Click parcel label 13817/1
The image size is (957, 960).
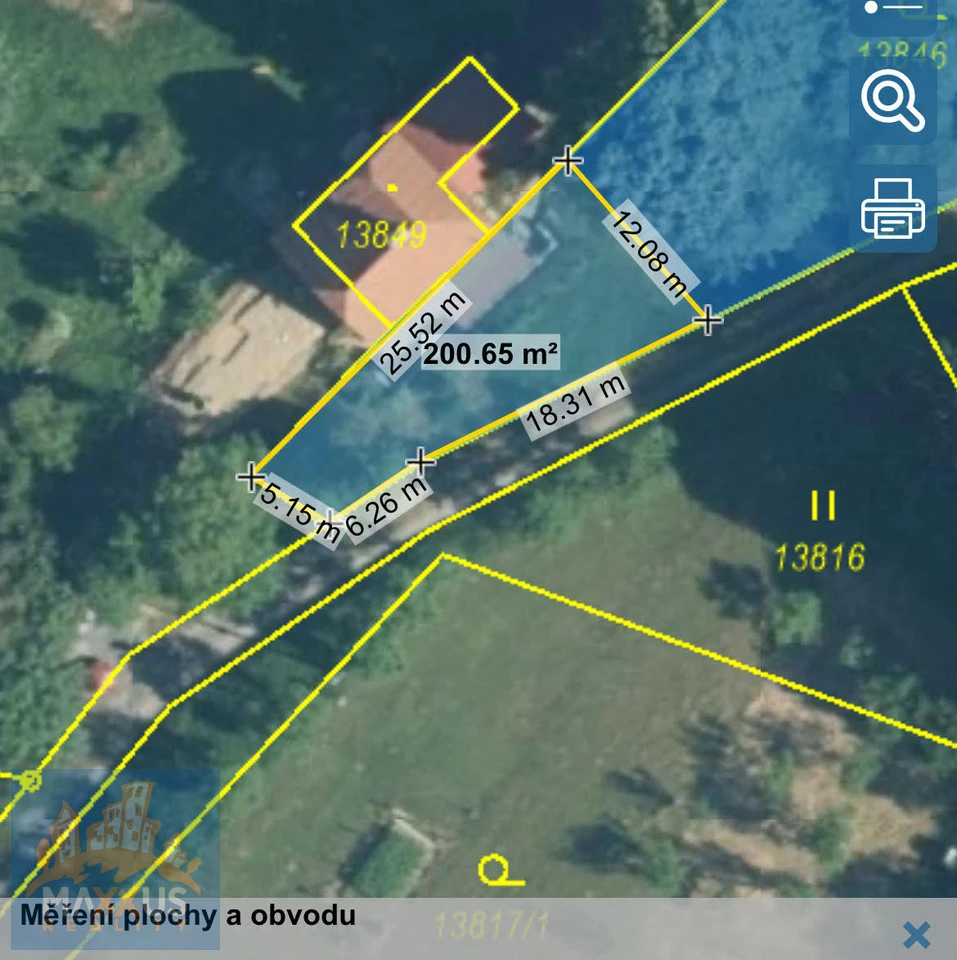[x=492, y=926]
